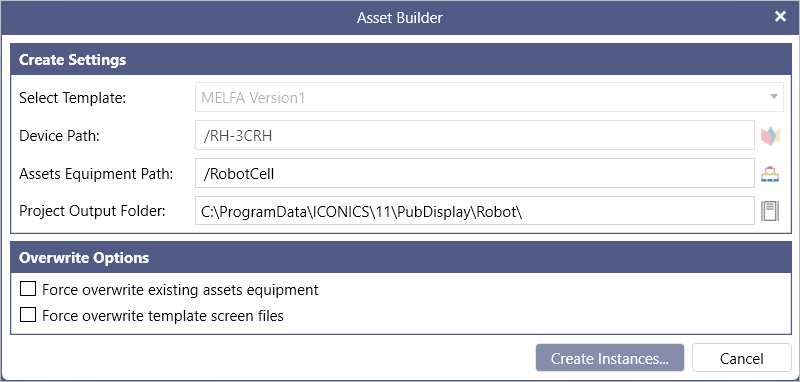Click the Select Template: label
The image size is (800, 382).
72,97
